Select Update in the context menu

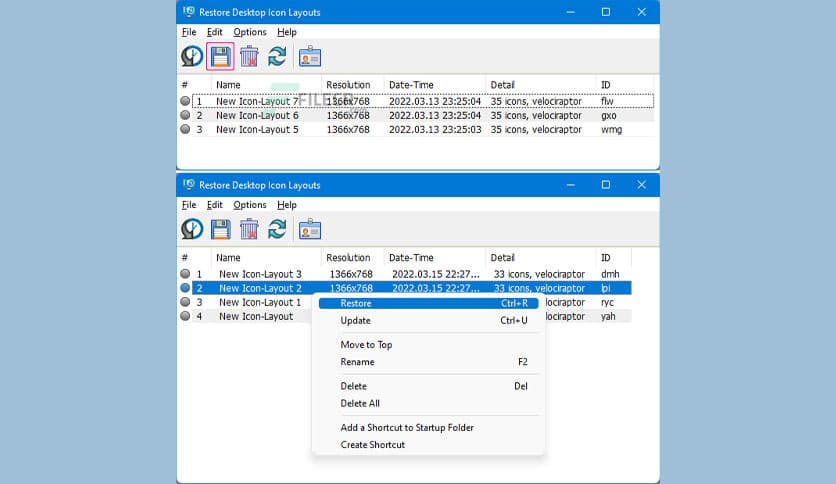[x=355, y=321]
